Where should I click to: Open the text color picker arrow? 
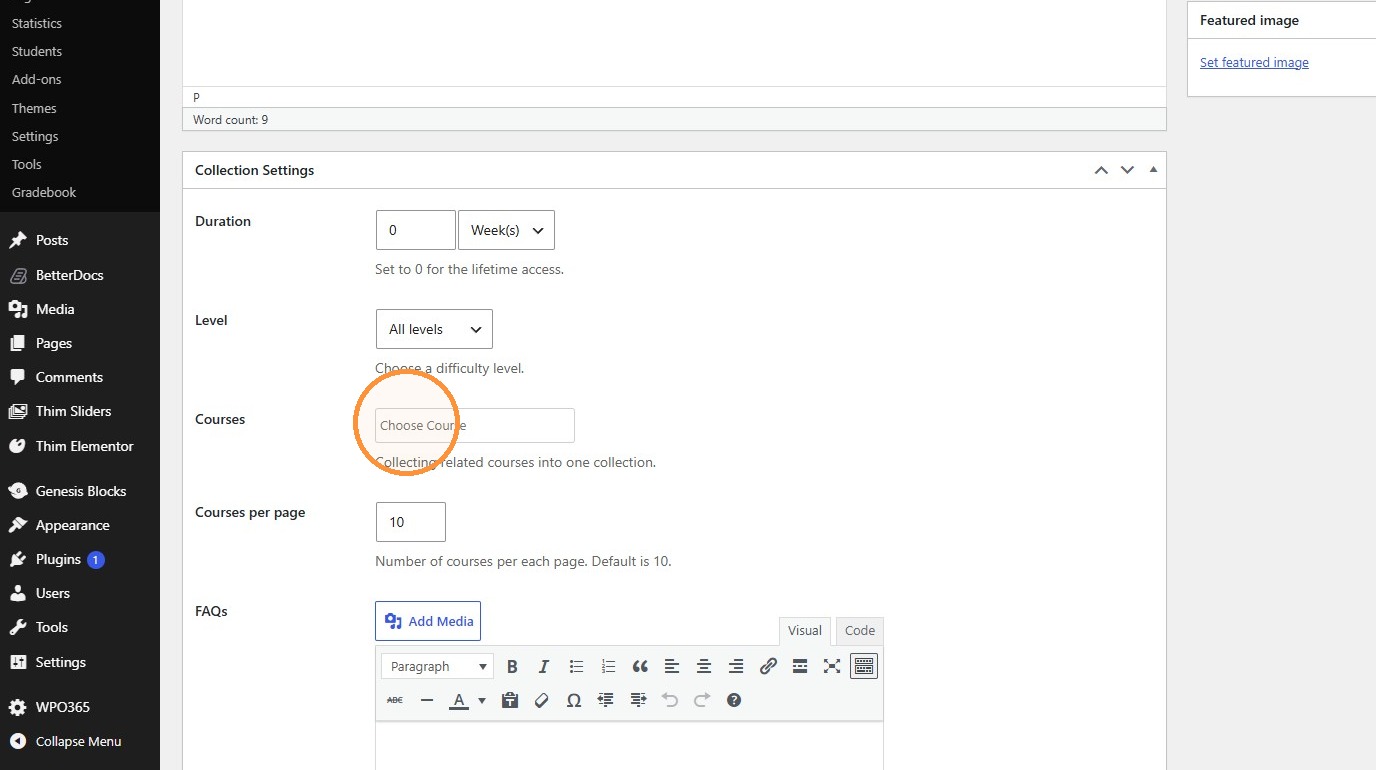(x=482, y=700)
